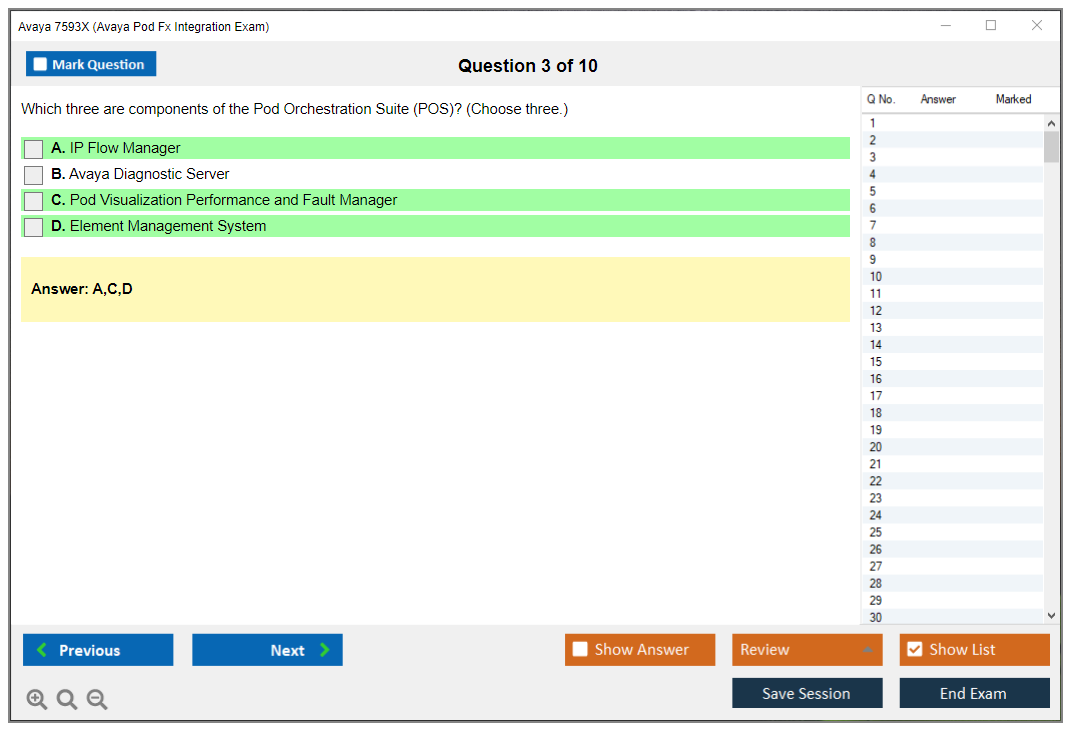Screen dimensions: 1075x735
Task: Go to the Previous question
Action: tap(98, 650)
